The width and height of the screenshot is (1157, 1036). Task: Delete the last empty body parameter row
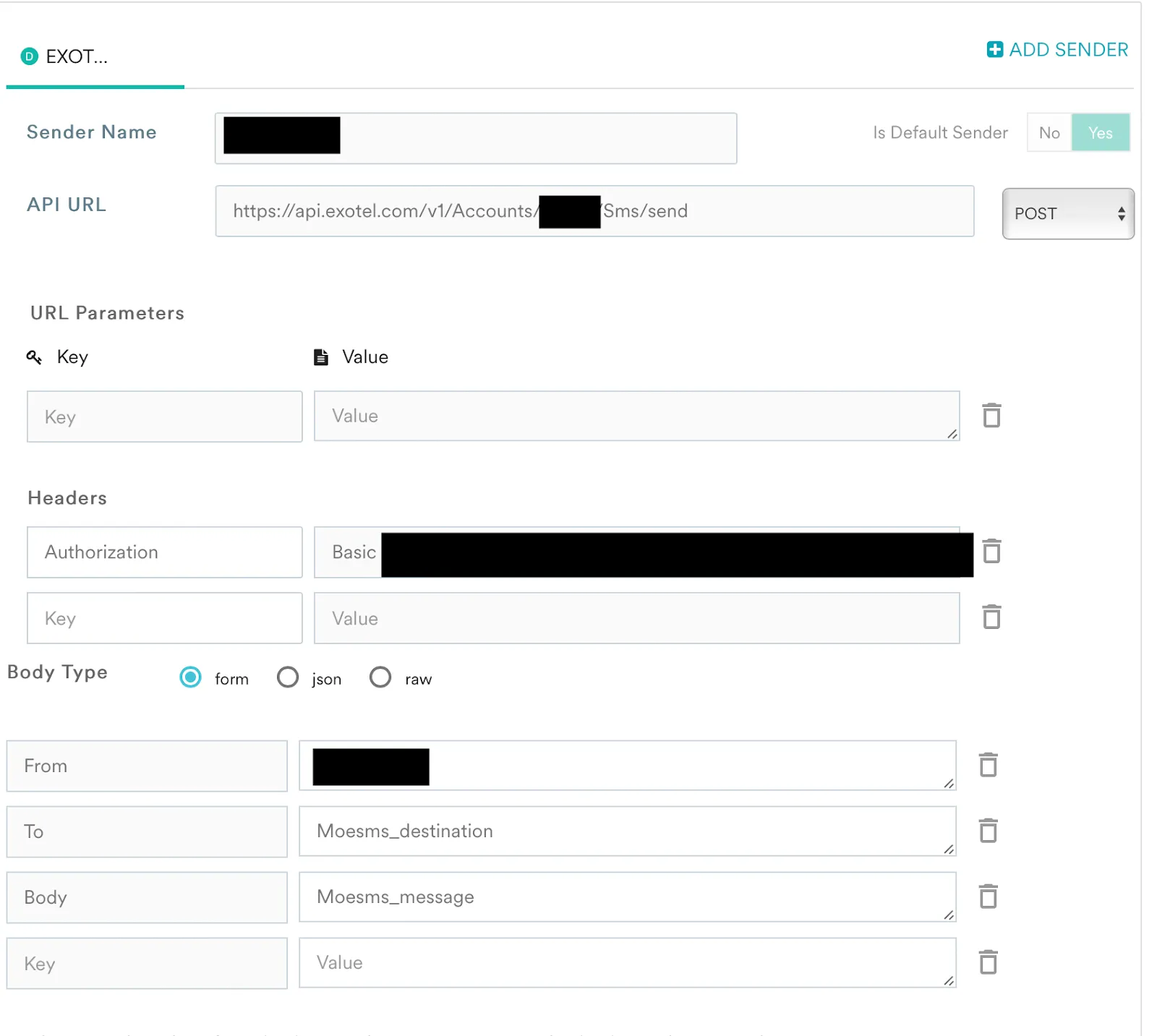(x=988, y=962)
